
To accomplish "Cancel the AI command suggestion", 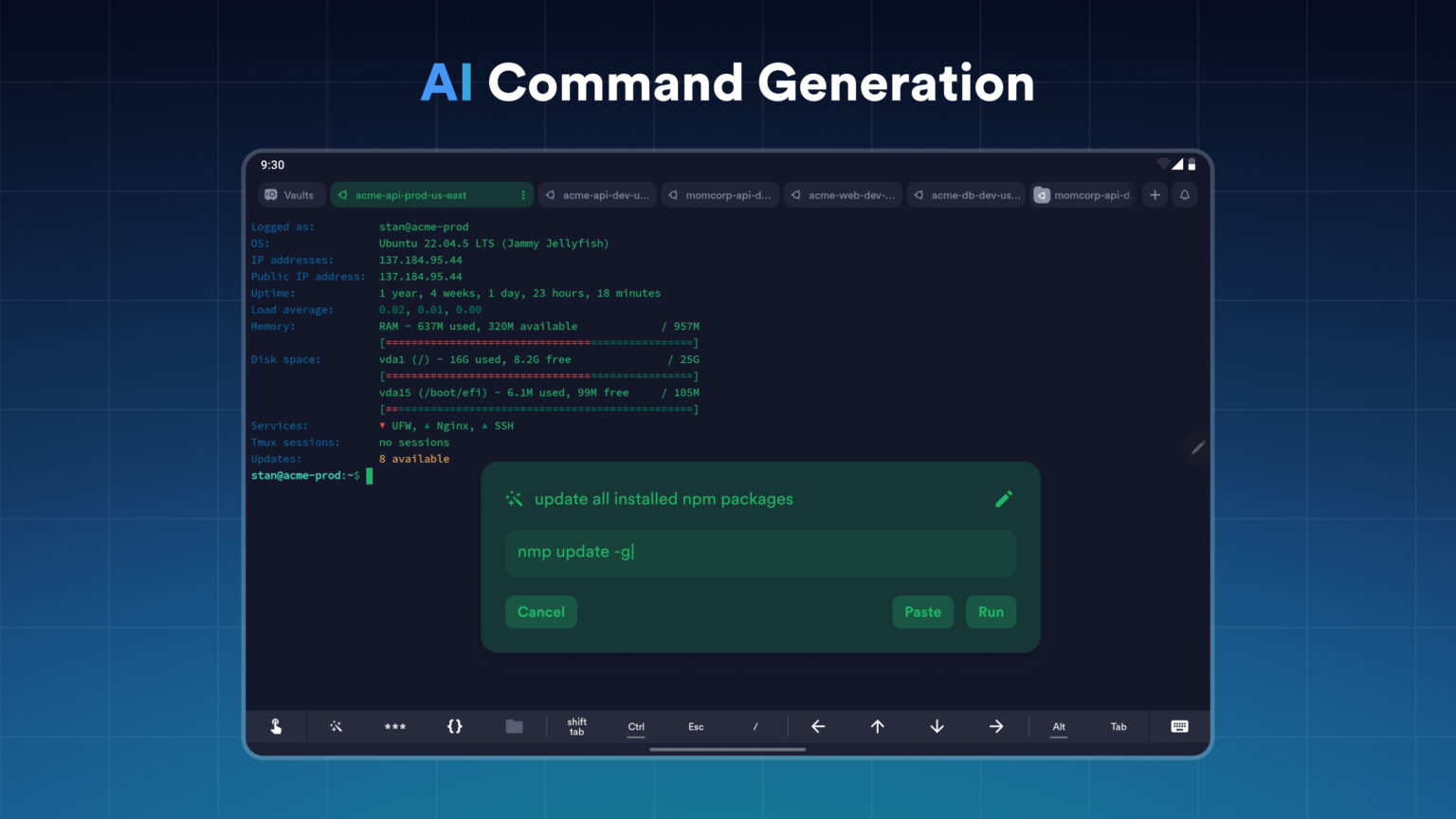I will coord(540,611).
